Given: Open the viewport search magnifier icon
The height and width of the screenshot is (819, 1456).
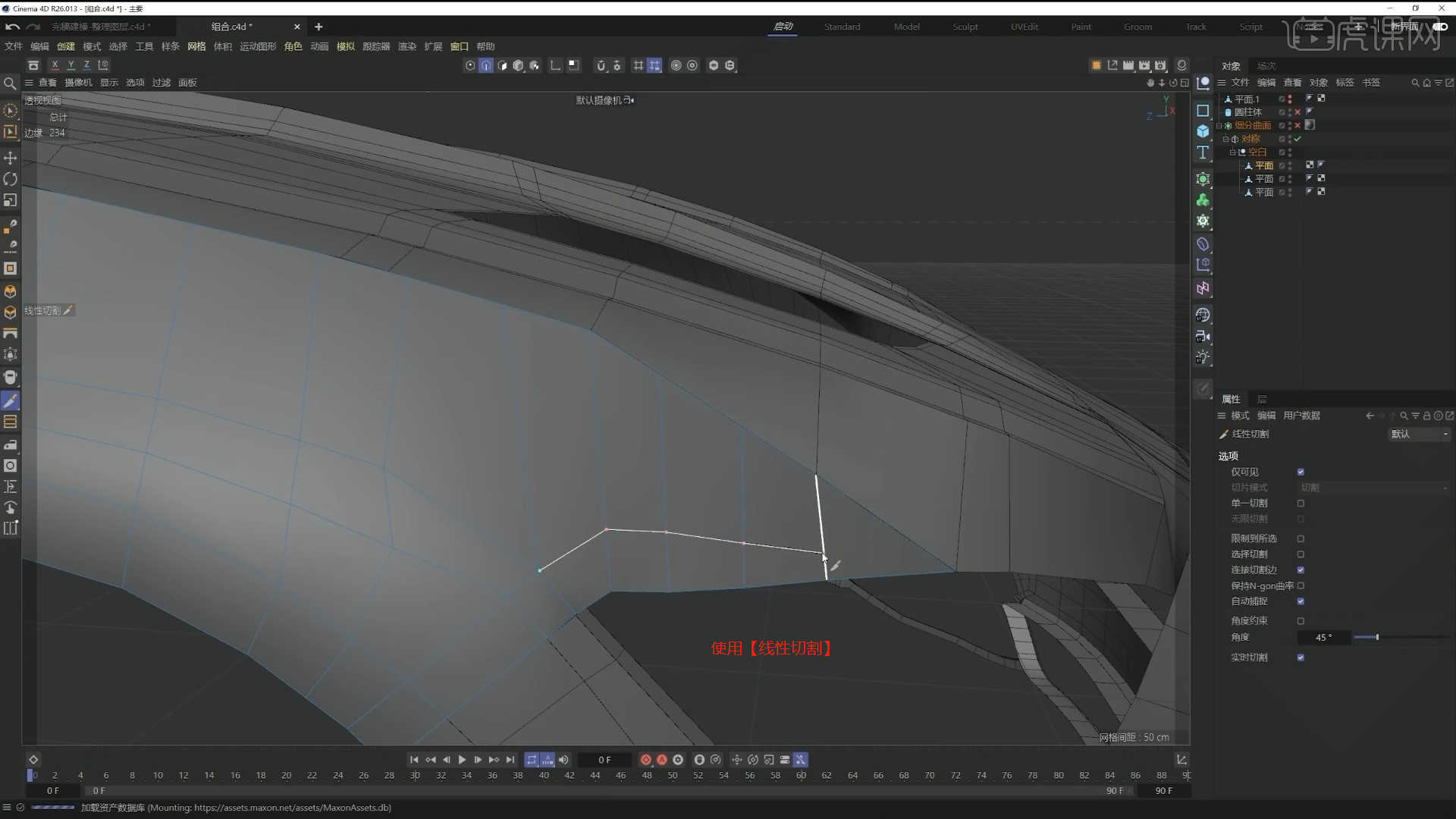Looking at the screenshot, I should point(10,83).
